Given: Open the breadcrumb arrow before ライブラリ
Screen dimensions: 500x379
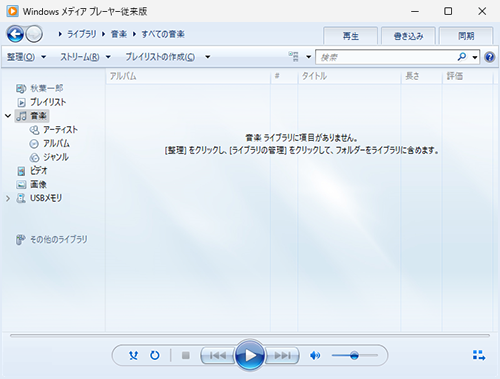Looking at the screenshot, I should (60, 34).
